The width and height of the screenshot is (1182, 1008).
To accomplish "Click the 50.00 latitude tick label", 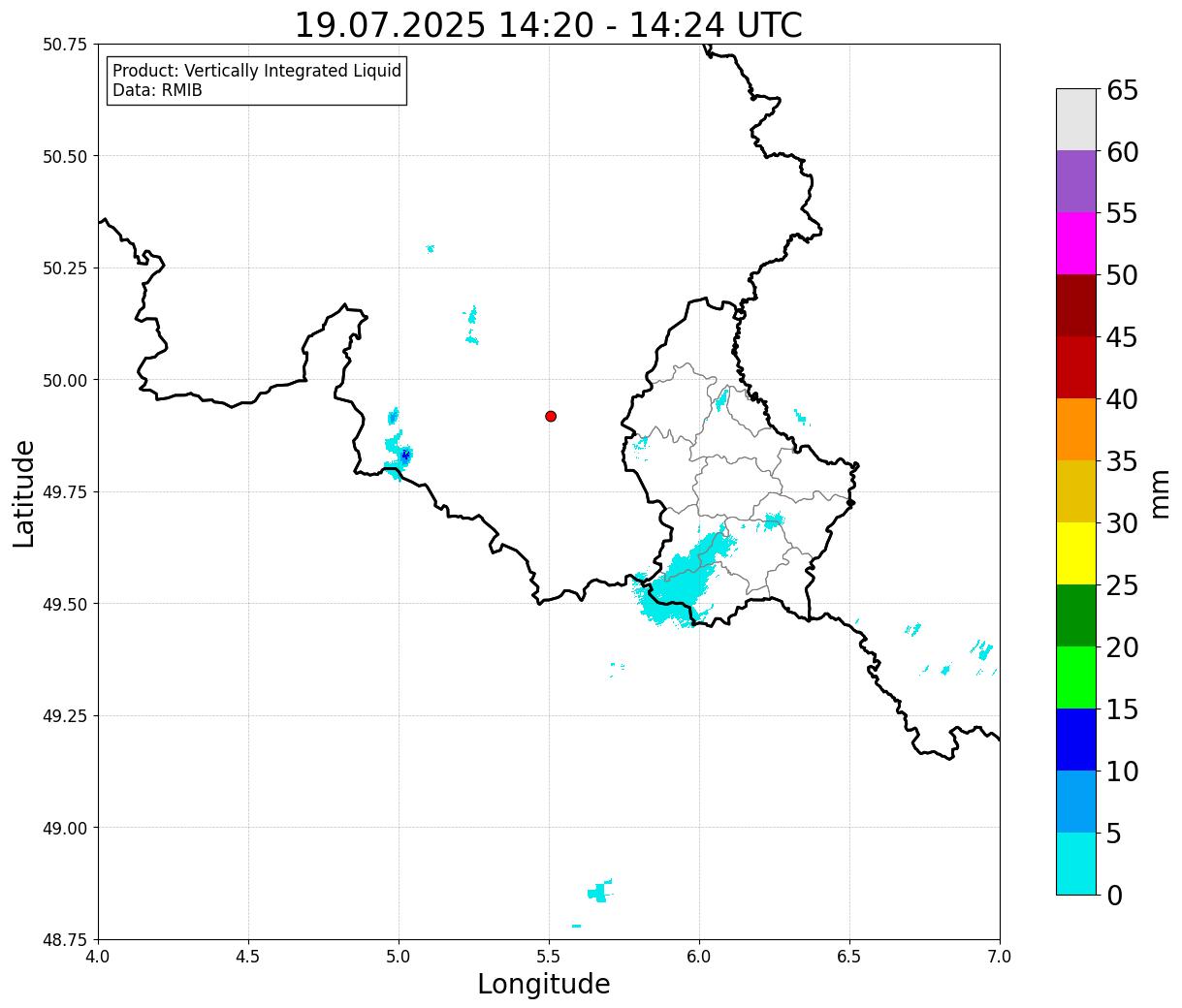I will 65,380.
